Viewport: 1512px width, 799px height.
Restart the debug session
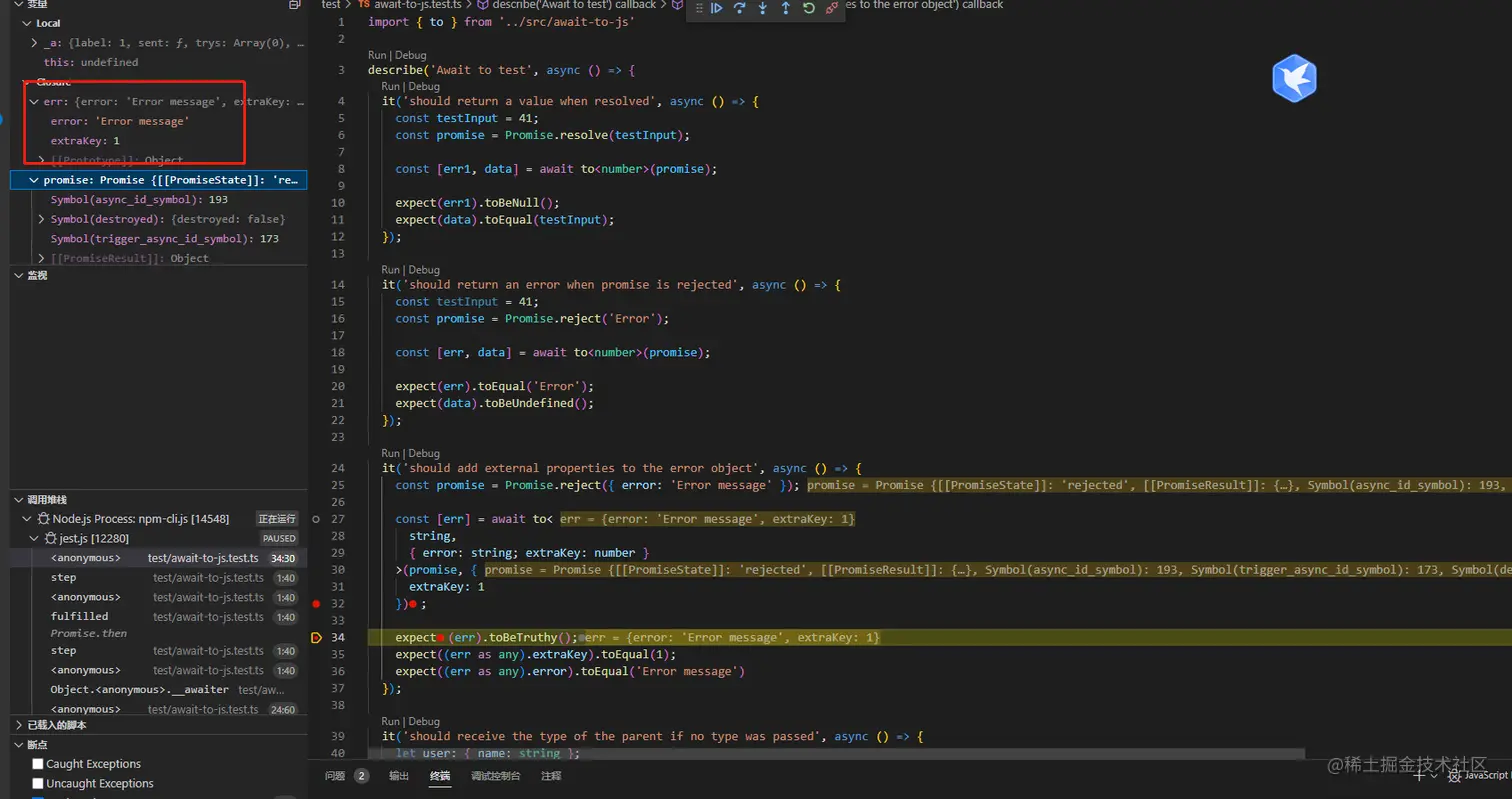pyautogui.click(x=809, y=8)
